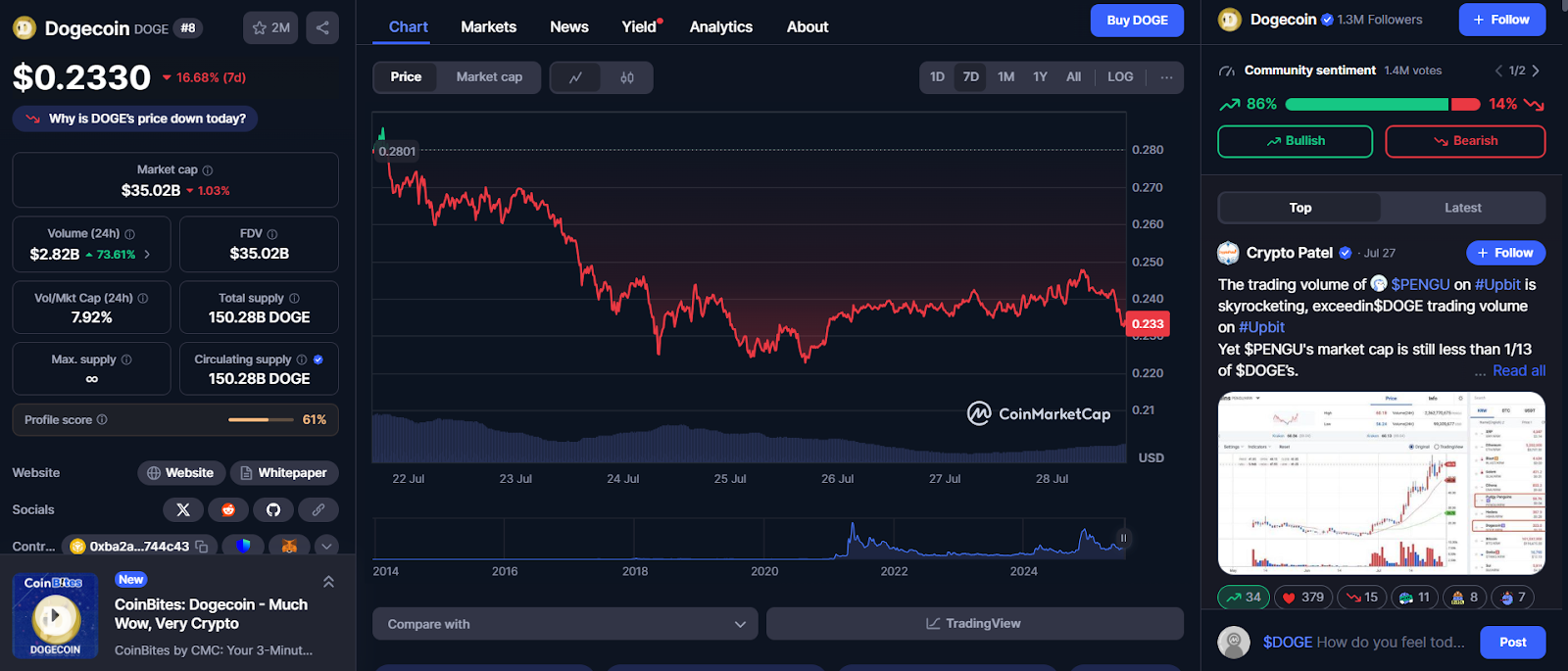Image resolution: width=1568 pixels, height=671 pixels.
Task: Copy the contract address 0xba2a...744c43
Action: (x=202, y=547)
